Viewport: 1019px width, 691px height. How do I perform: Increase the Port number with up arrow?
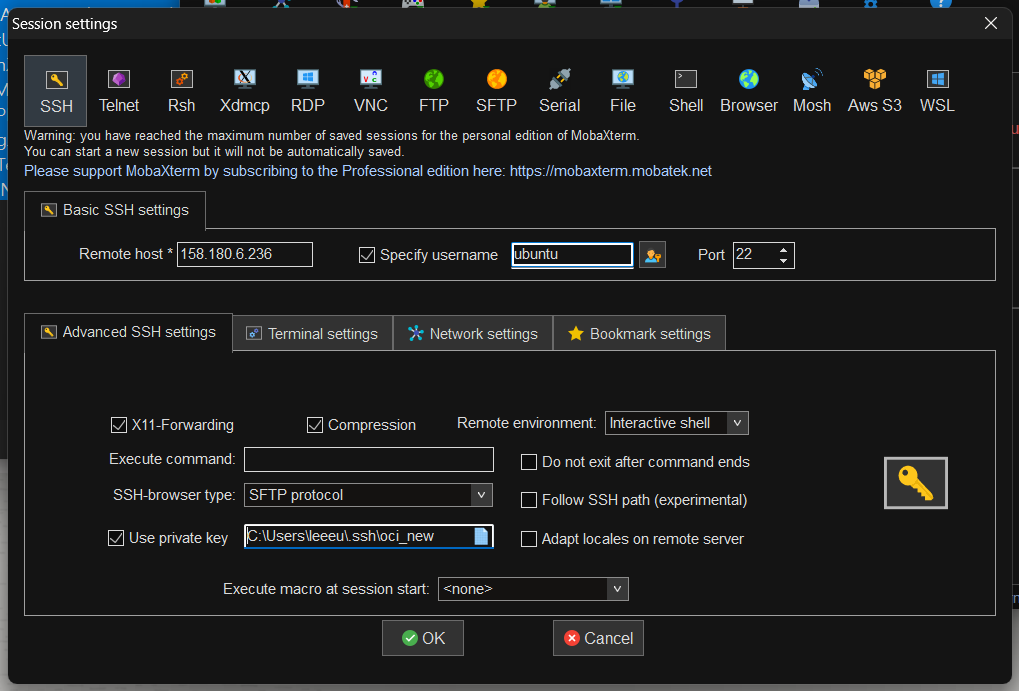[x=784, y=250]
